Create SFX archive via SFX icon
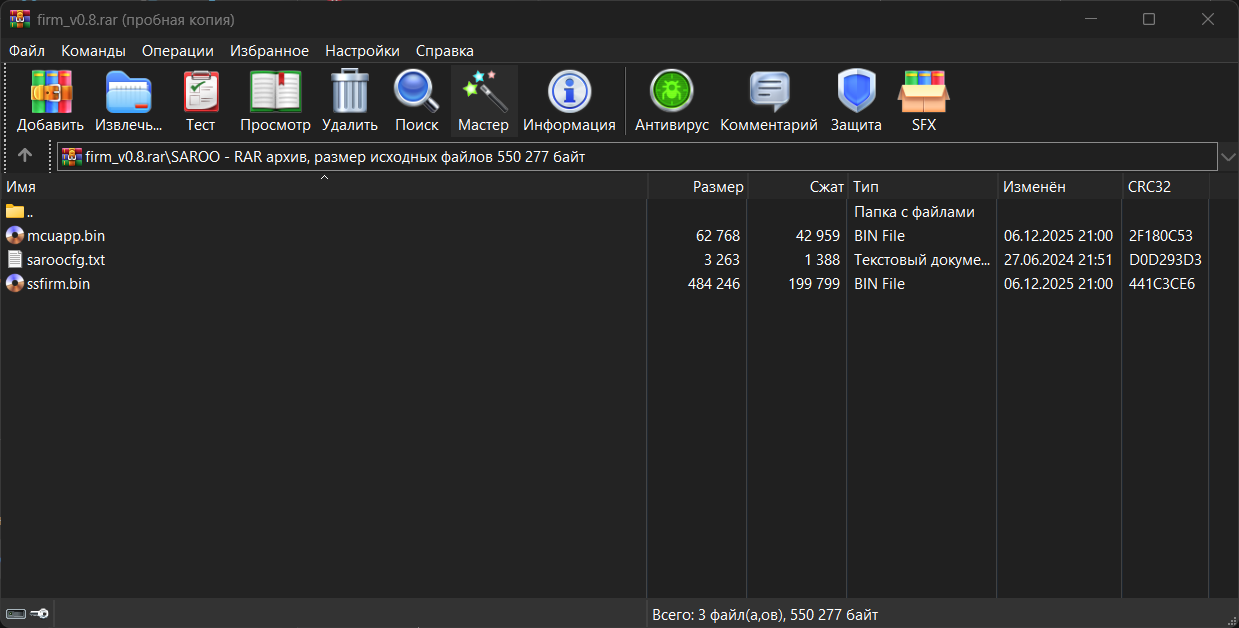This screenshot has width=1239, height=628. [x=923, y=93]
